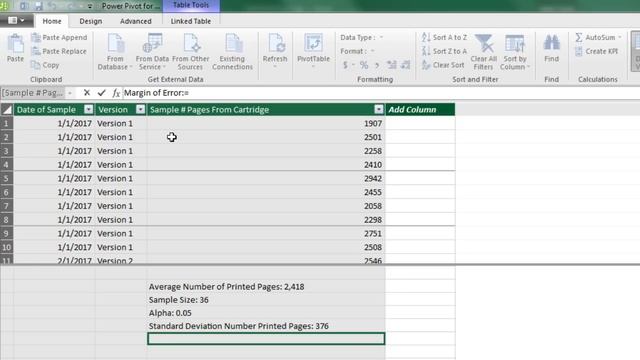Image resolution: width=640 pixels, height=360 pixels.
Task: Click the Save icon in quick access toolbar
Action: [x=38, y=6]
